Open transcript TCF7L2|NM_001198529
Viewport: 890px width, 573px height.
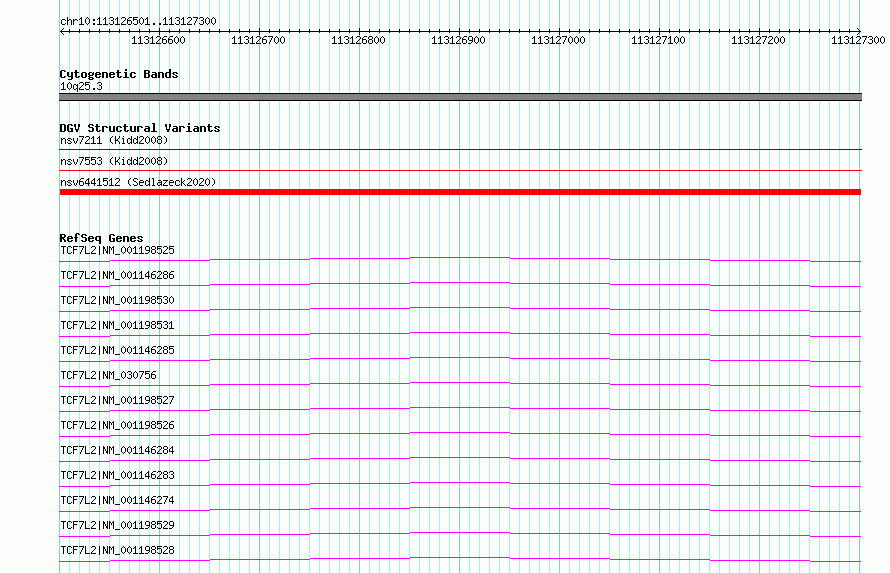pyautogui.click(x=117, y=525)
